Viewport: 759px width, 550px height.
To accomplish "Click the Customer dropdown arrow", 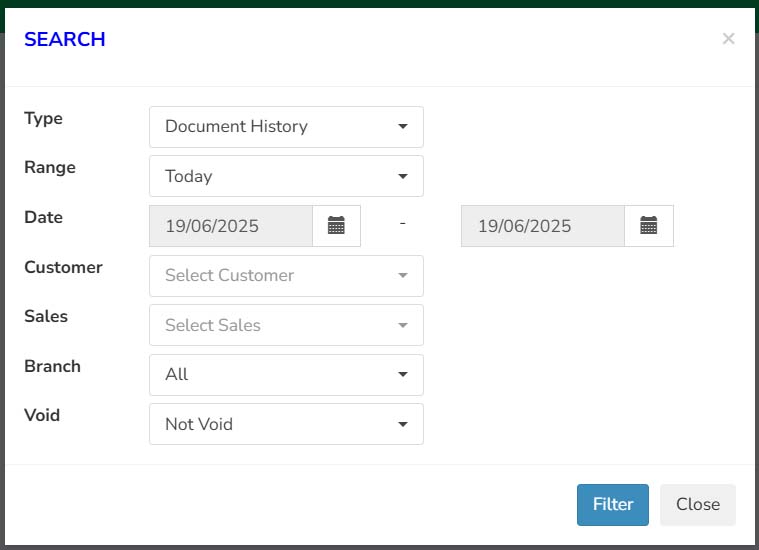I will tap(403, 275).
